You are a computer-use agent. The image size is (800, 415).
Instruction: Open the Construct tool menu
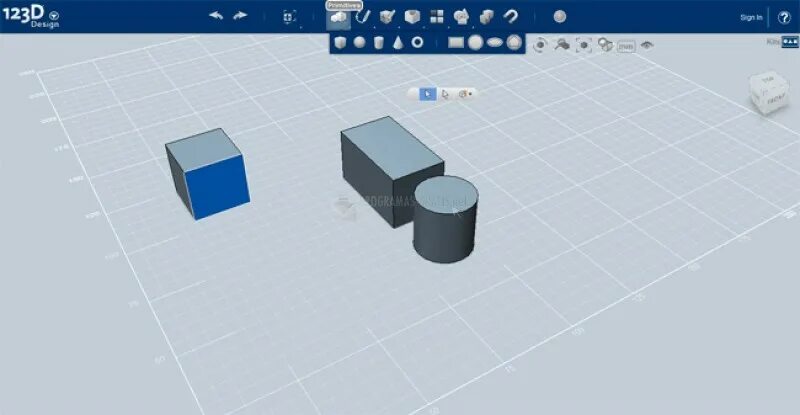[387, 17]
